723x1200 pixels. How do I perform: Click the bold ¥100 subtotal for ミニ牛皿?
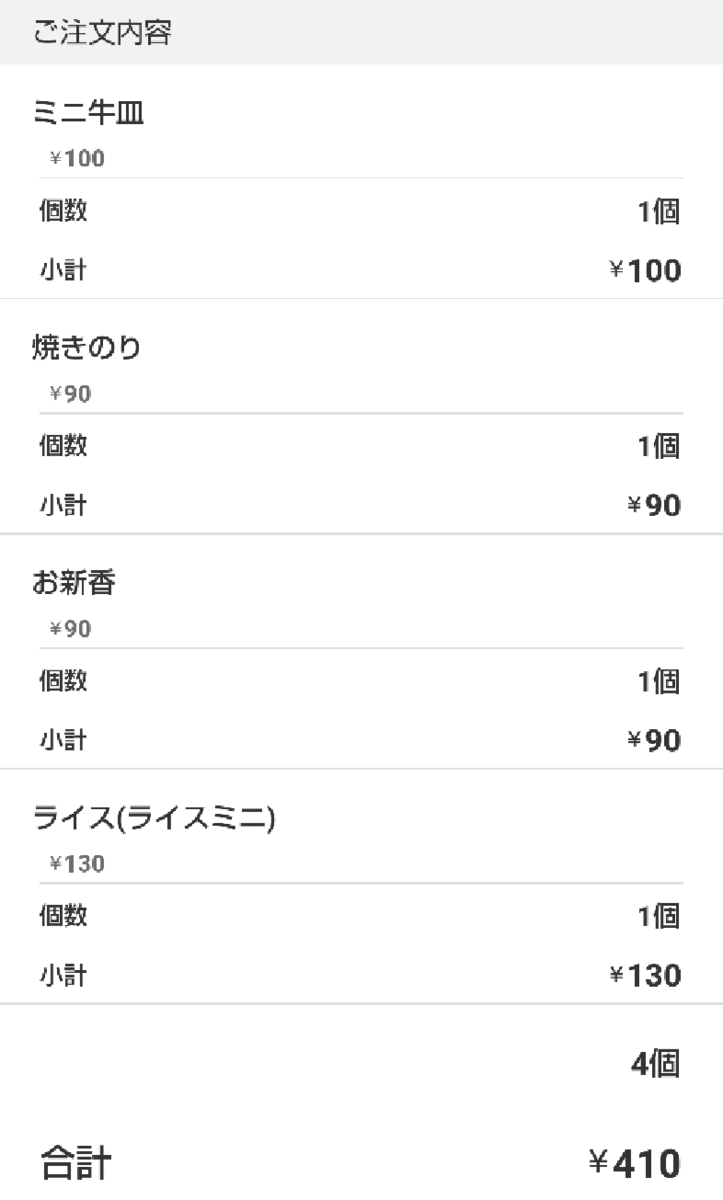pyautogui.click(x=646, y=270)
